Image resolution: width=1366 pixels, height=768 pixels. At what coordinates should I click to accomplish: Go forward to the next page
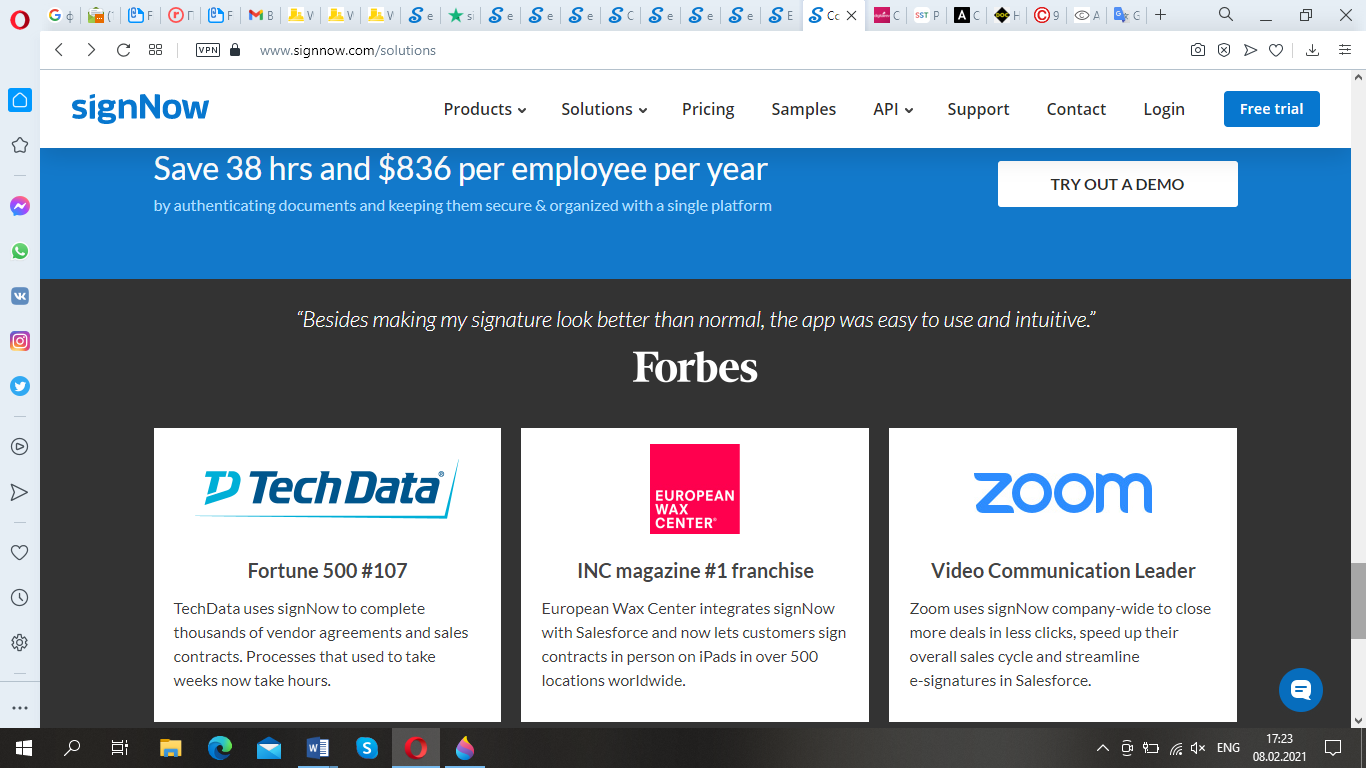coord(91,50)
